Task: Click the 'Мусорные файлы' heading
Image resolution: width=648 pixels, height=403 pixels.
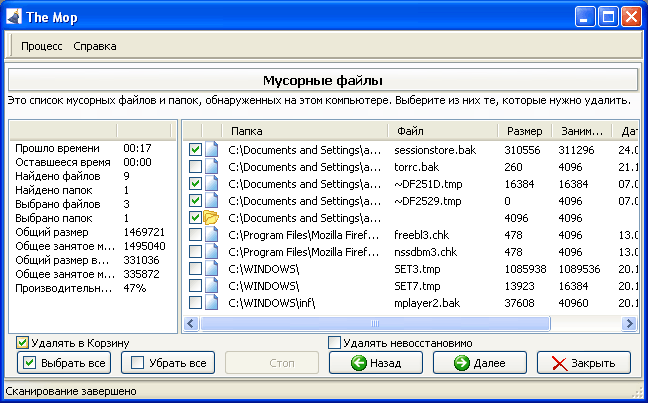Action: 323,80
